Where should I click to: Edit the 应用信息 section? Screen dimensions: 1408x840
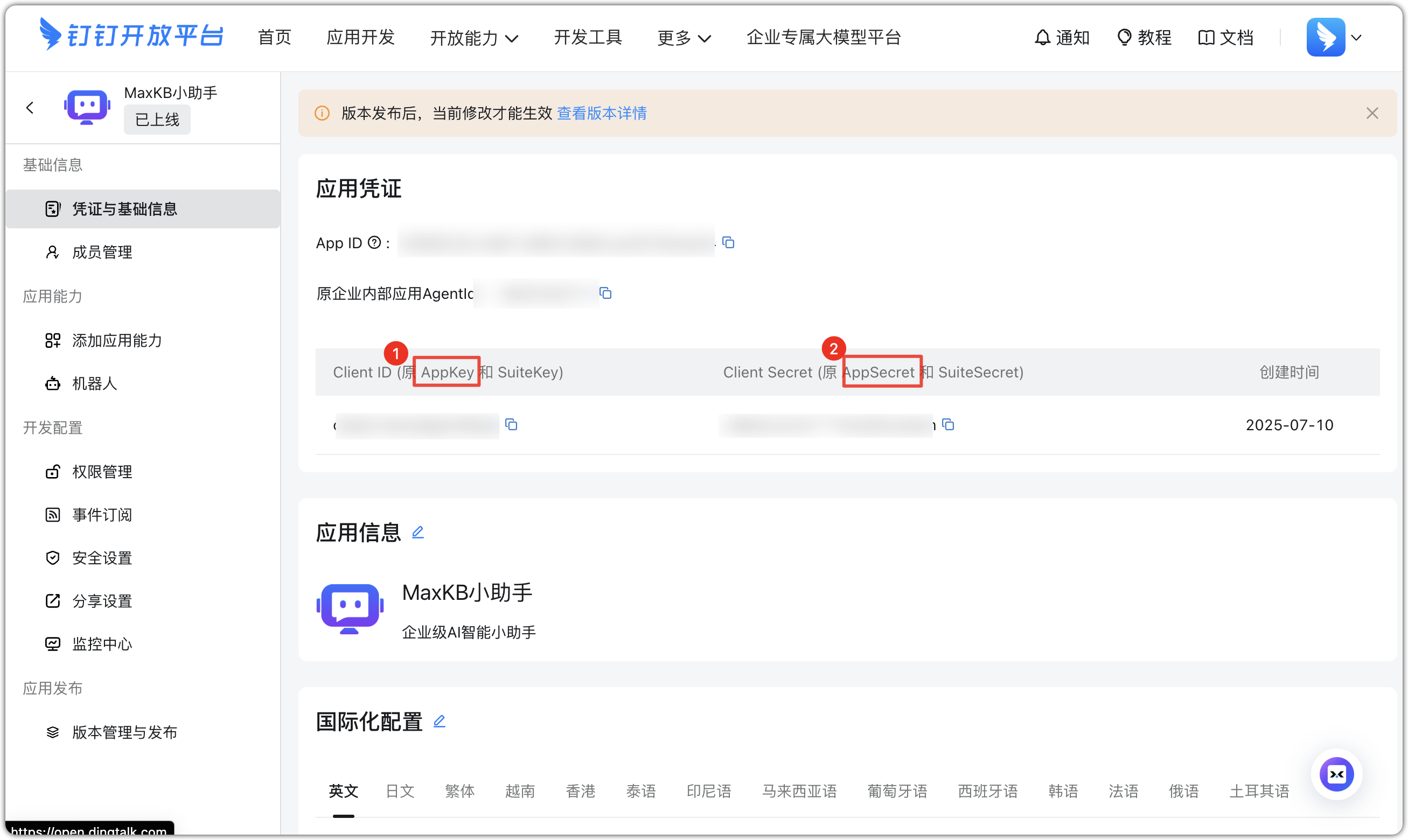click(419, 532)
